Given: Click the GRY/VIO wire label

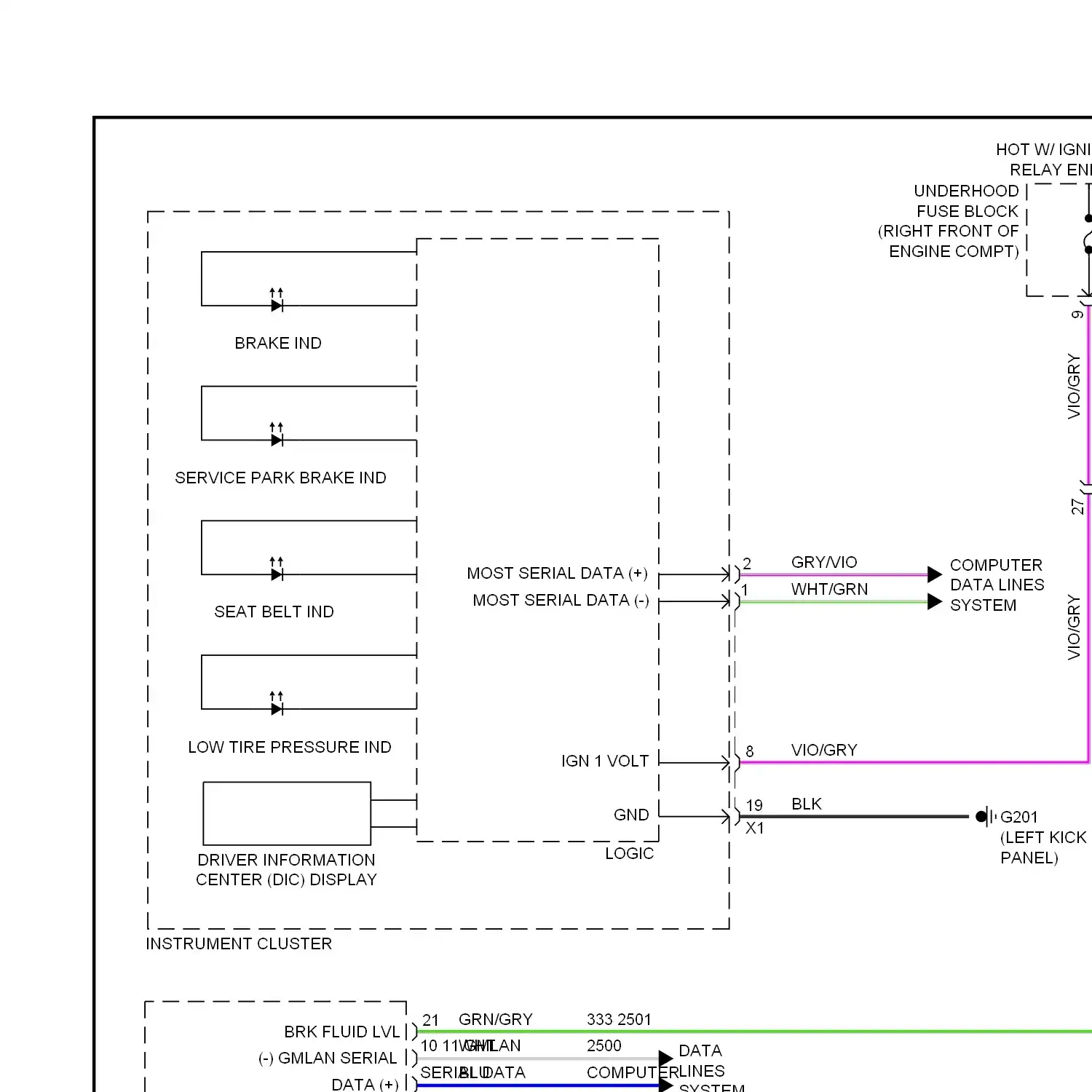Looking at the screenshot, I should (x=824, y=562).
